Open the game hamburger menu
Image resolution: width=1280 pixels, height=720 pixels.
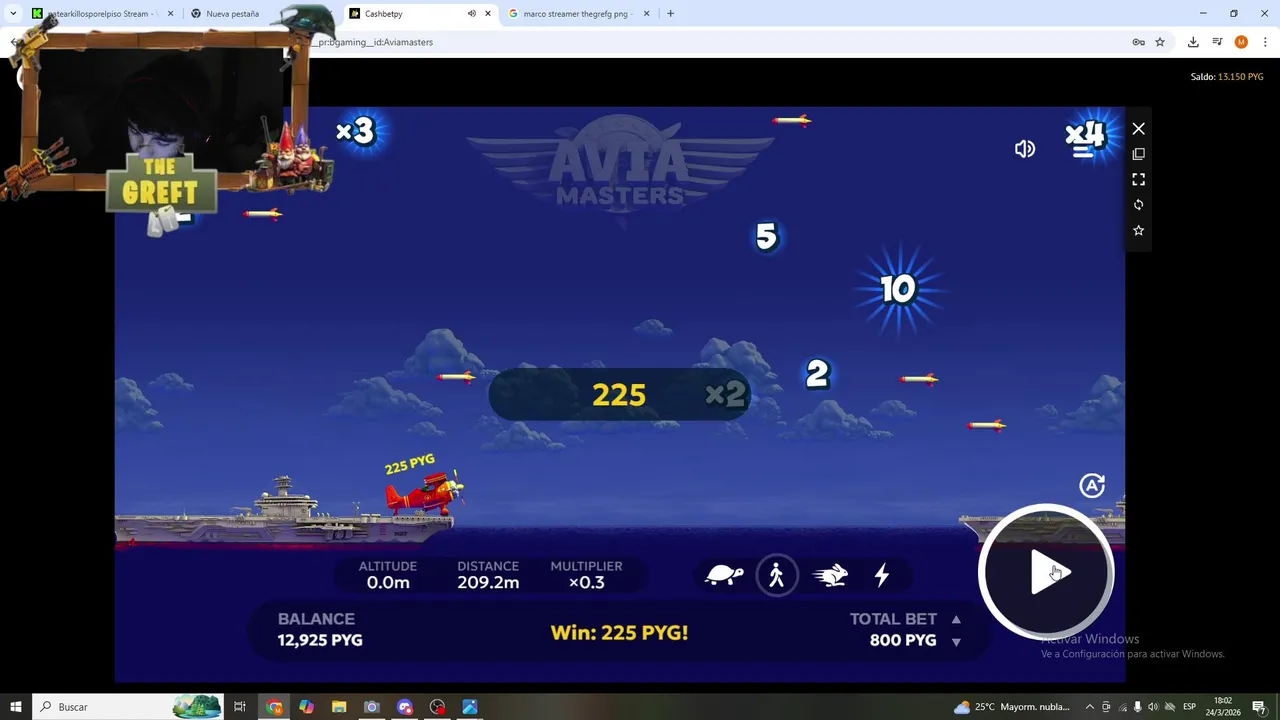(x=1083, y=149)
